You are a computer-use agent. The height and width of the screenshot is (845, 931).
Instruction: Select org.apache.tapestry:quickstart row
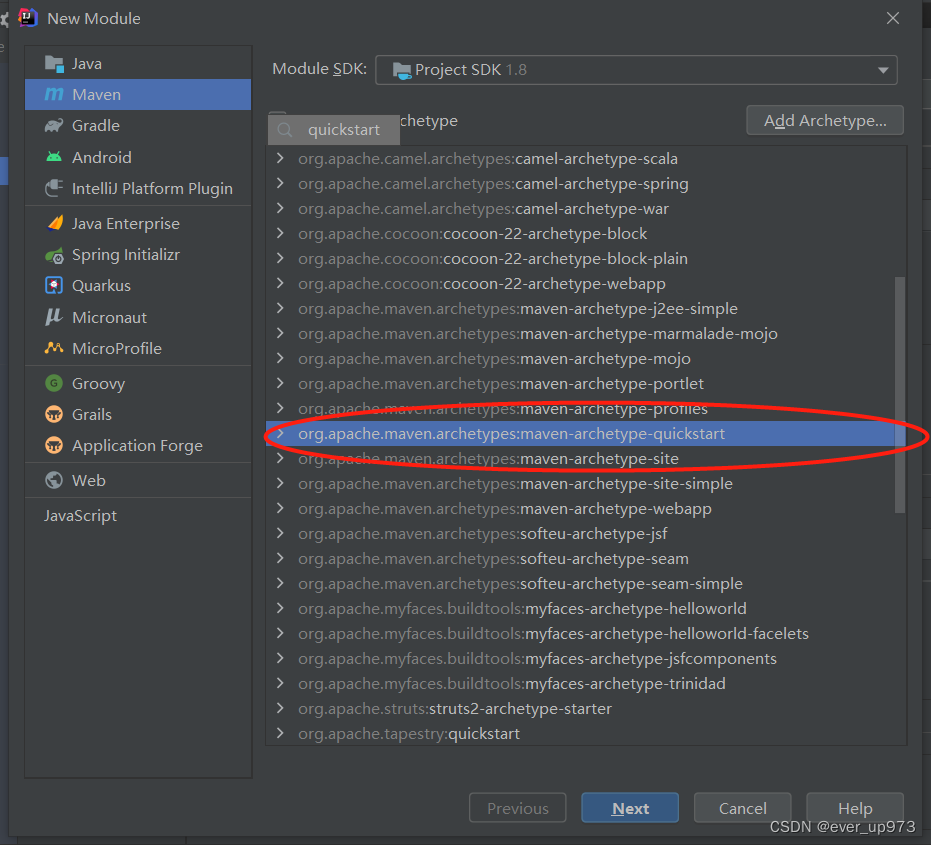pos(585,733)
